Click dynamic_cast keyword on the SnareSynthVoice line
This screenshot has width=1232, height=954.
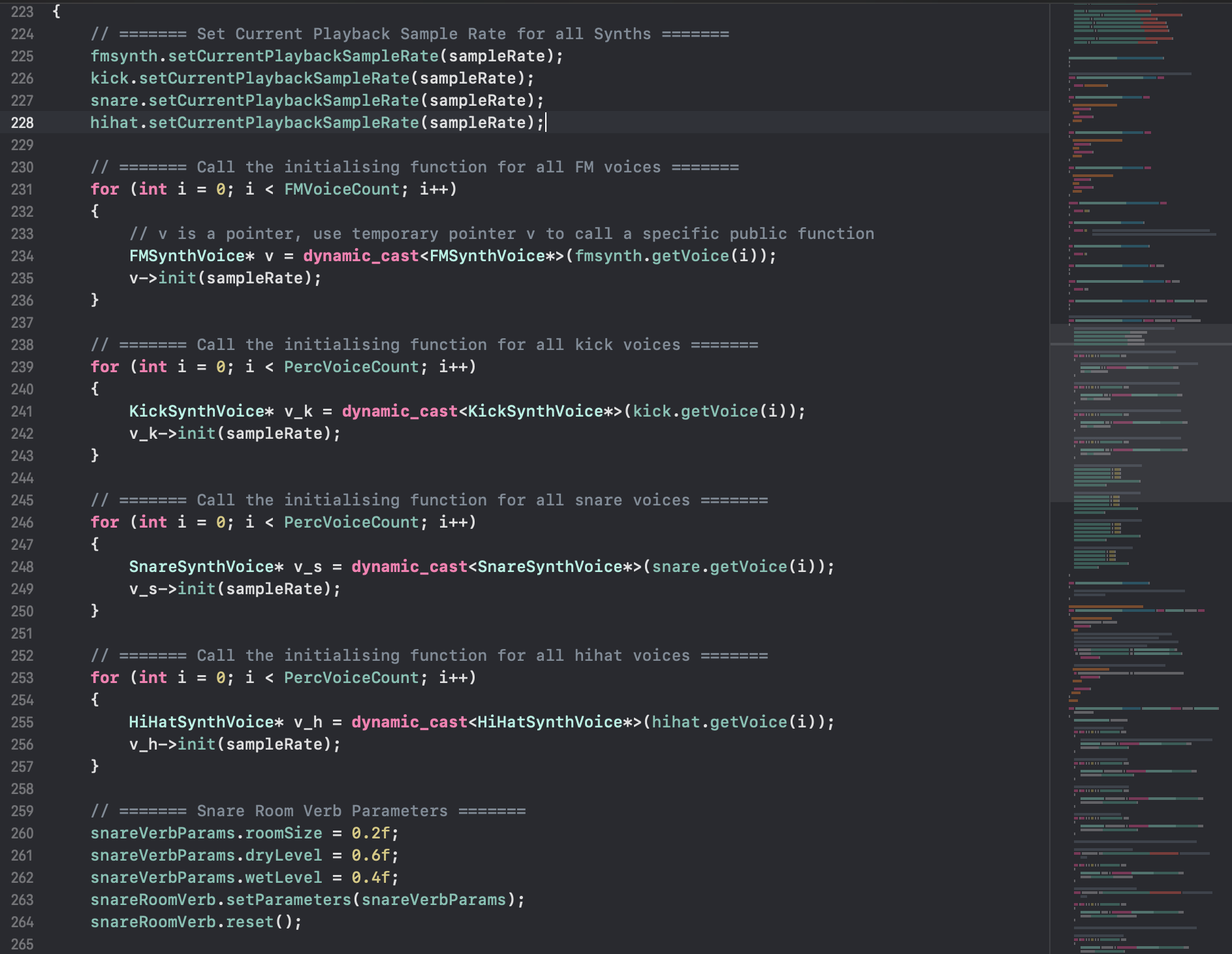click(409, 567)
